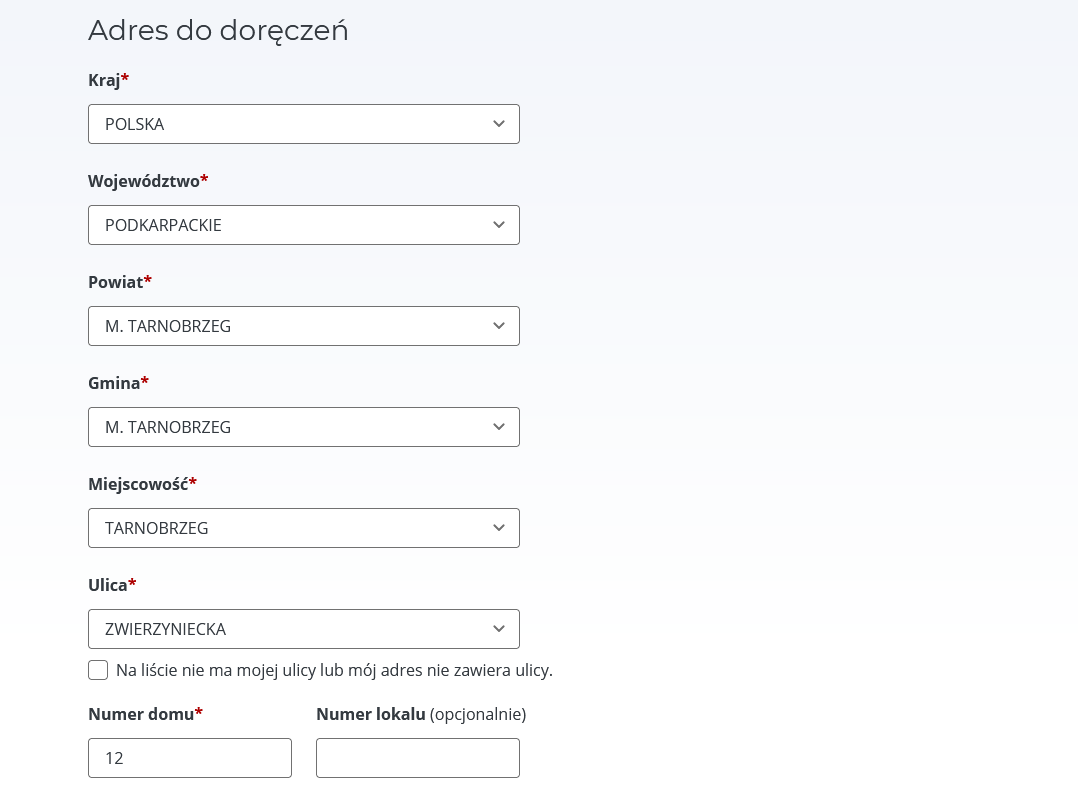Click the 'Numer lokalu (opcjonalnie)' field label
The width and height of the screenshot is (1078, 799).
coord(420,714)
